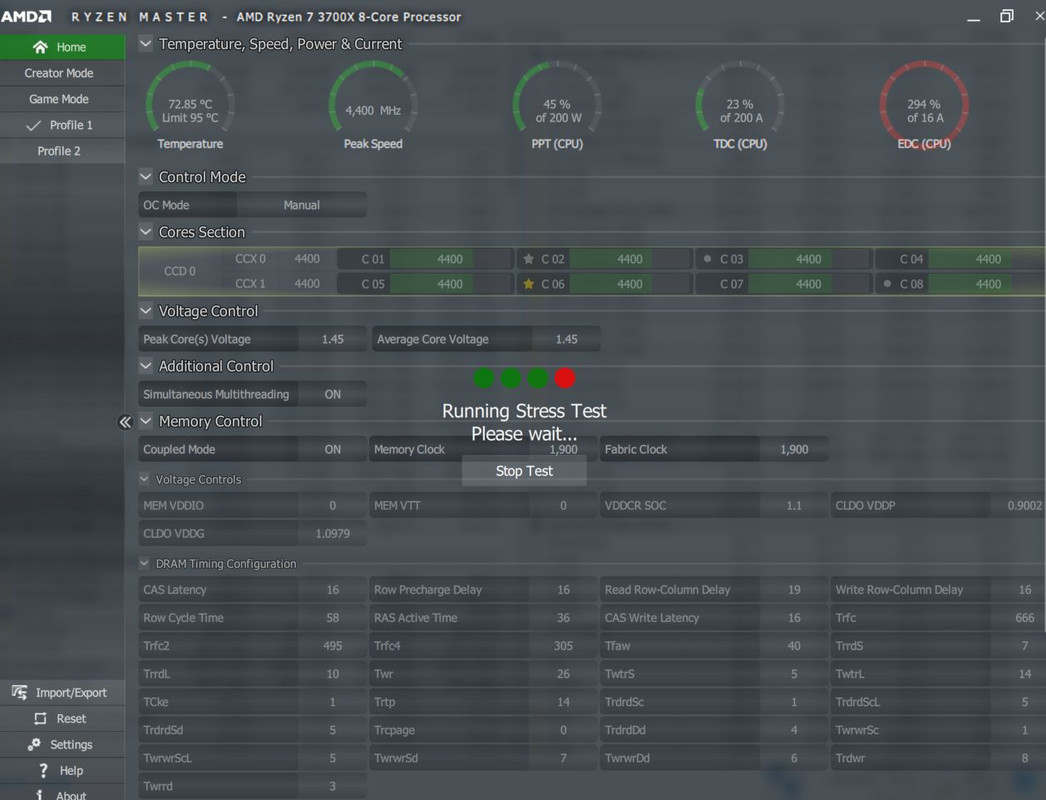
Task: Click the Fabric Clock 1,900 field
Action: point(794,450)
